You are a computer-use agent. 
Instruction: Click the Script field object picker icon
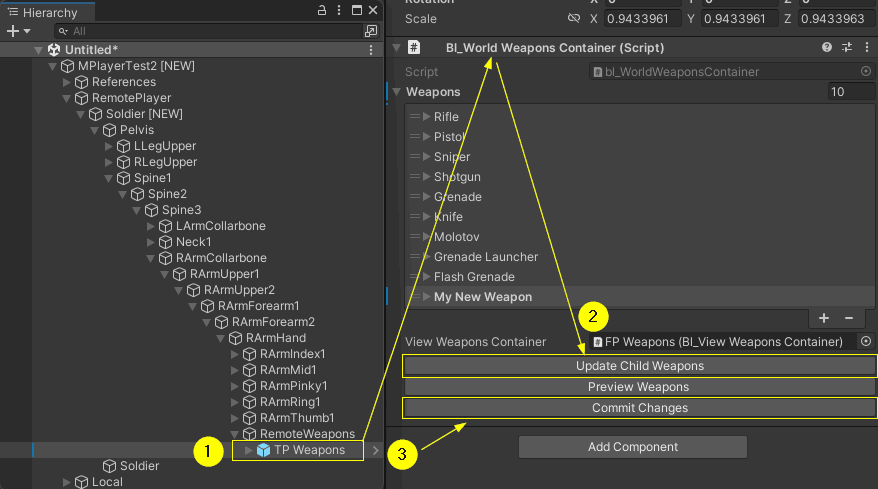pyautogui.click(x=866, y=72)
